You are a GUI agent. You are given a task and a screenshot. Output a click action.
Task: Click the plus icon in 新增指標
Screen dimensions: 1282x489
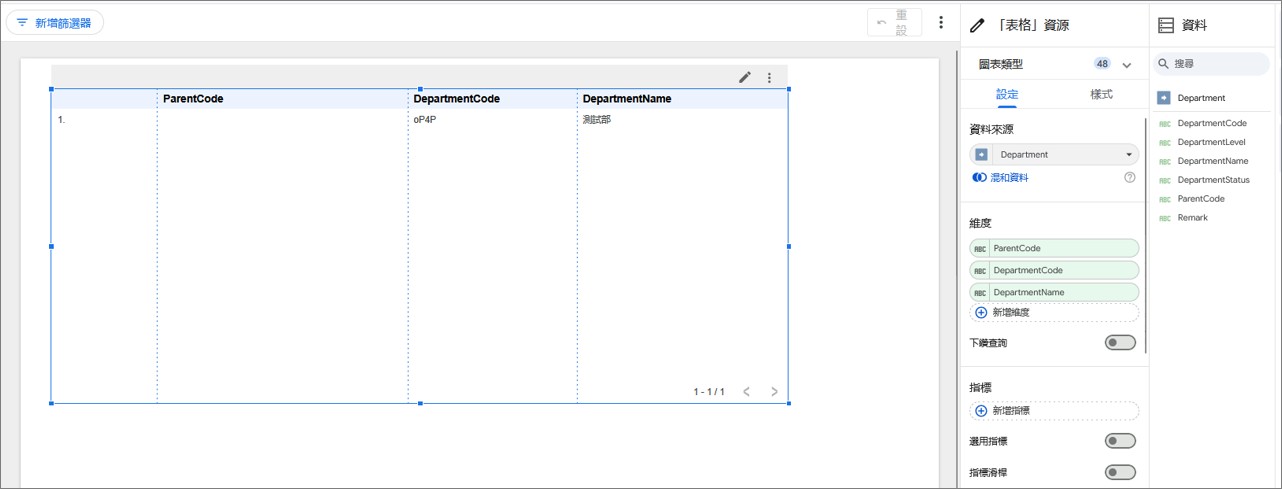981,410
